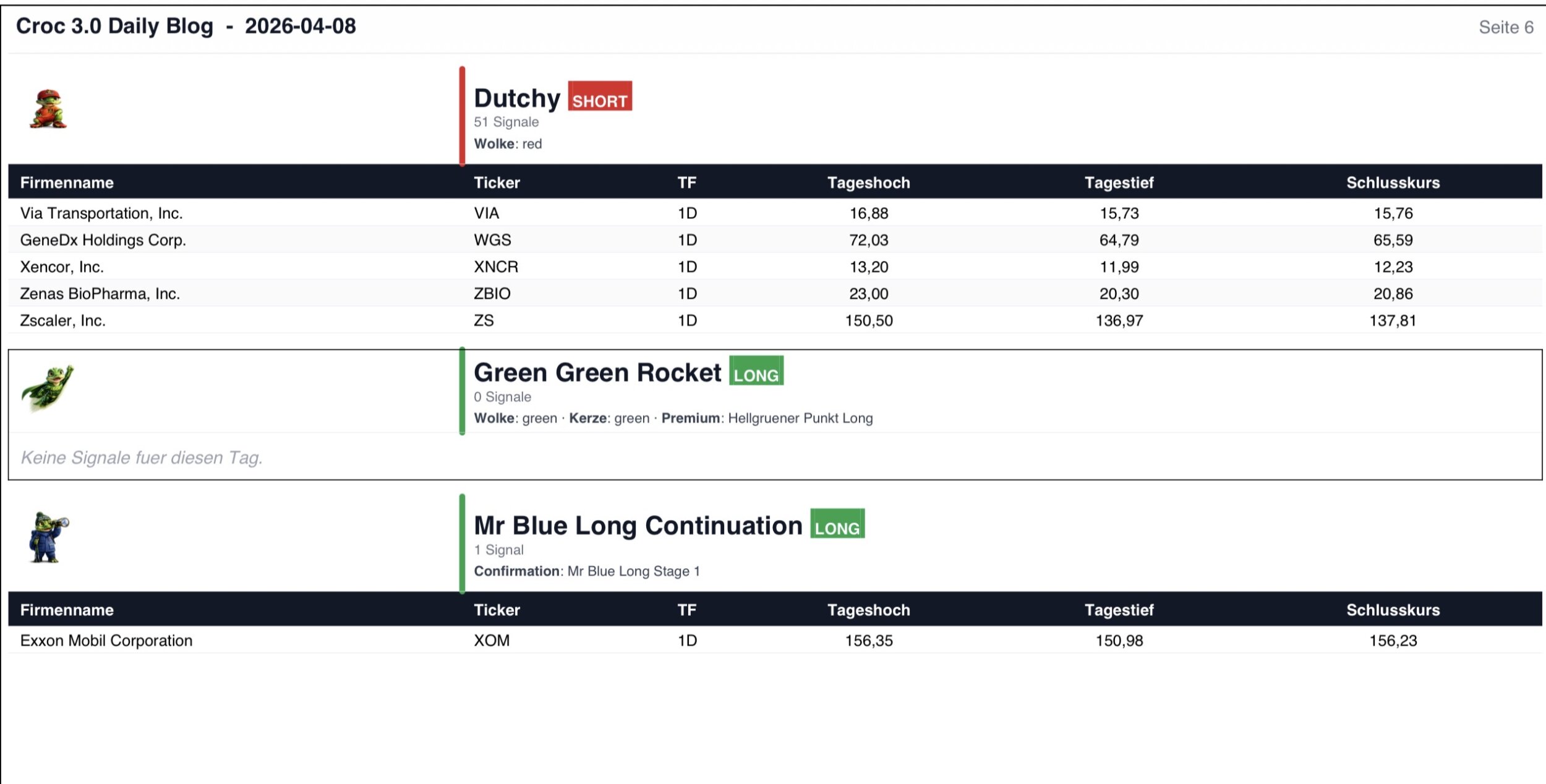This screenshot has height=784, width=1546.
Task: Click Firmenname header in Dutchy table
Action: pyautogui.click(x=67, y=182)
